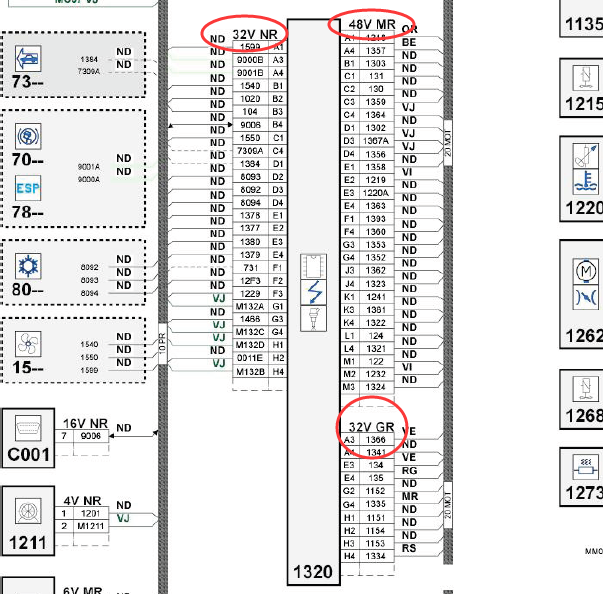This screenshot has height=594, width=603.
Task: Click wire M132C at pin G4
Action: tap(250, 332)
